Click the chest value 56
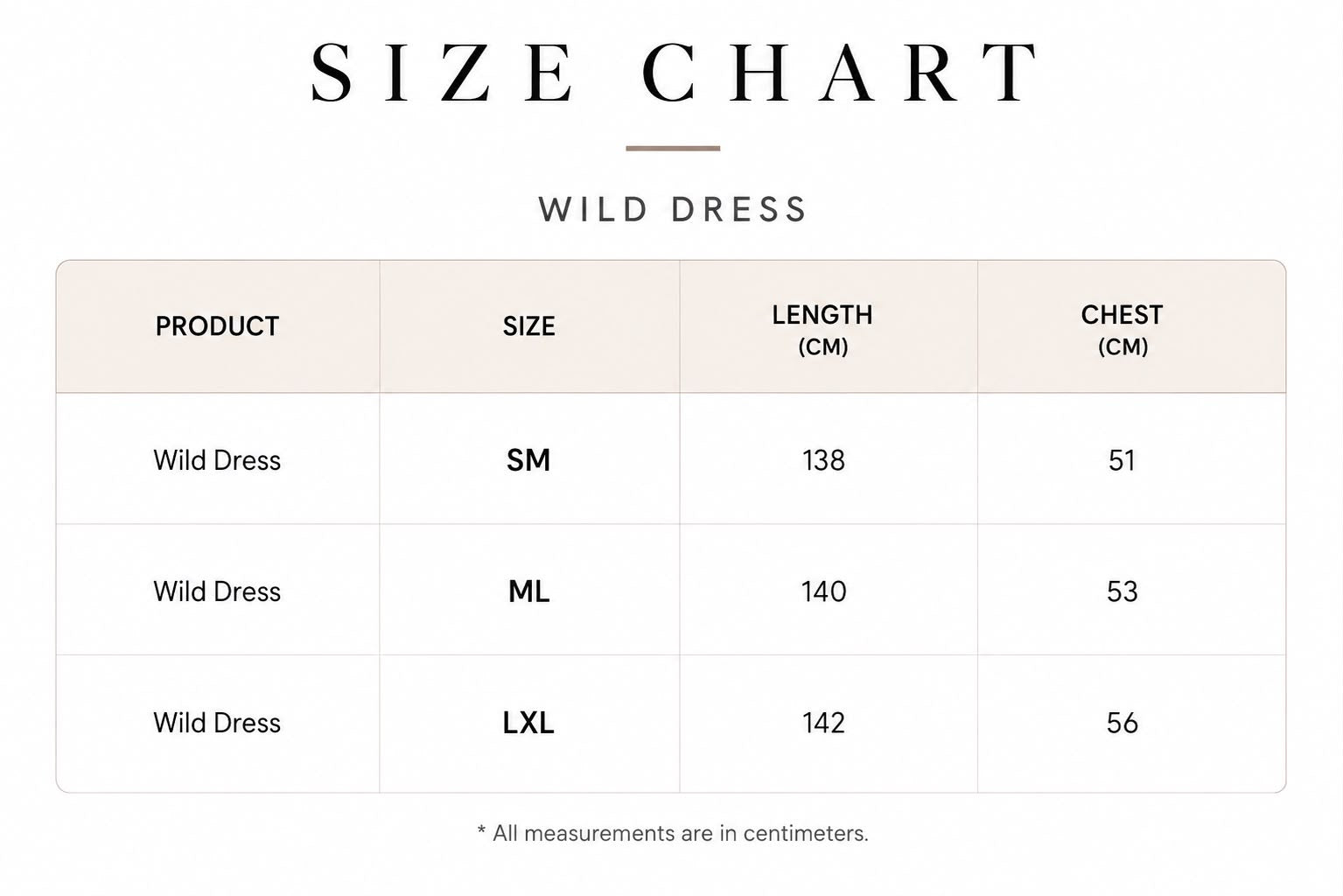 point(1122,723)
